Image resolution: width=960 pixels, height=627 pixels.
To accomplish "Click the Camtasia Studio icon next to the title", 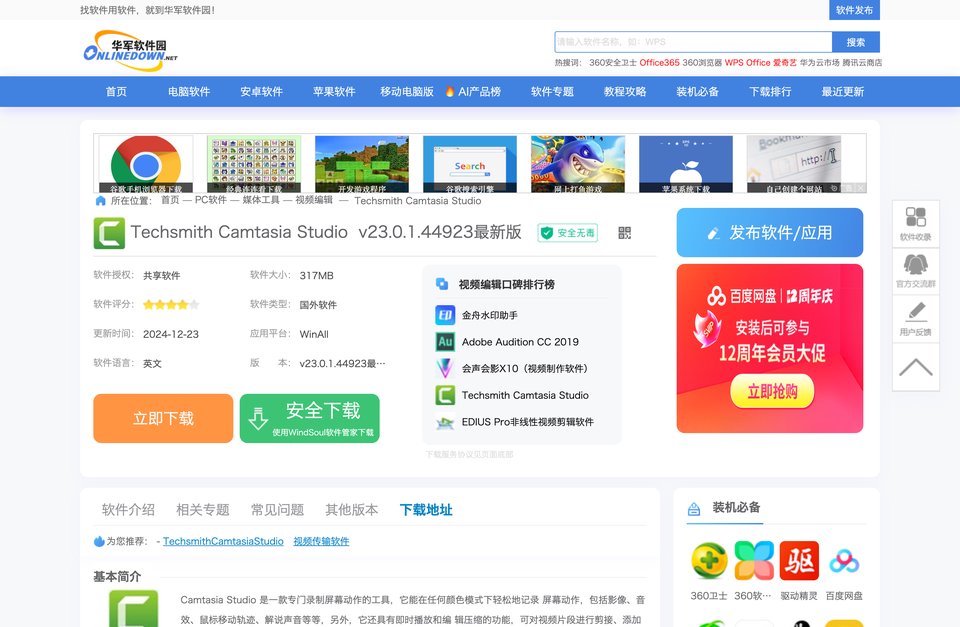I will [x=109, y=233].
